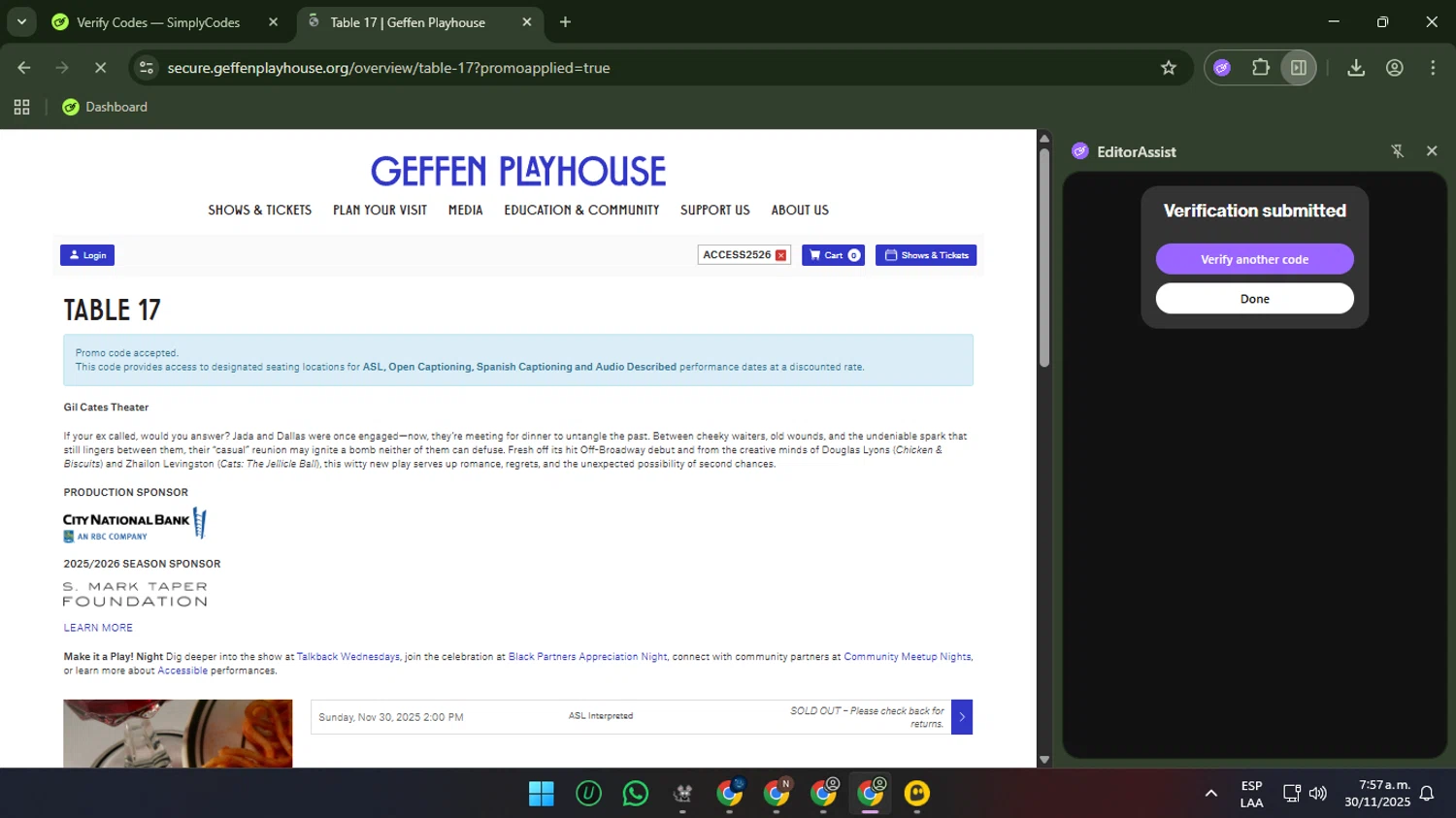
Task: Open WhatsApp from taskbar
Action: tap(636, 794)
